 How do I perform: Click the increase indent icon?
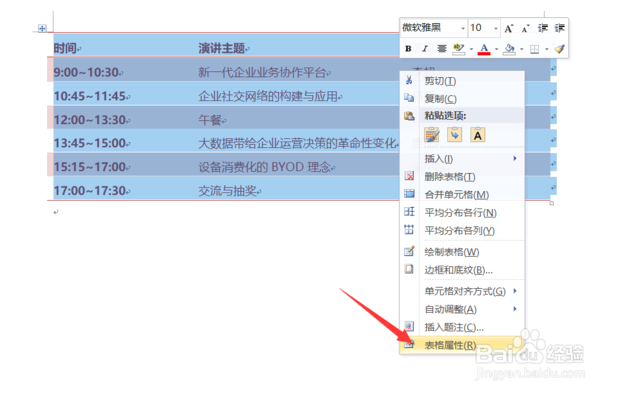tap(560, 28)
